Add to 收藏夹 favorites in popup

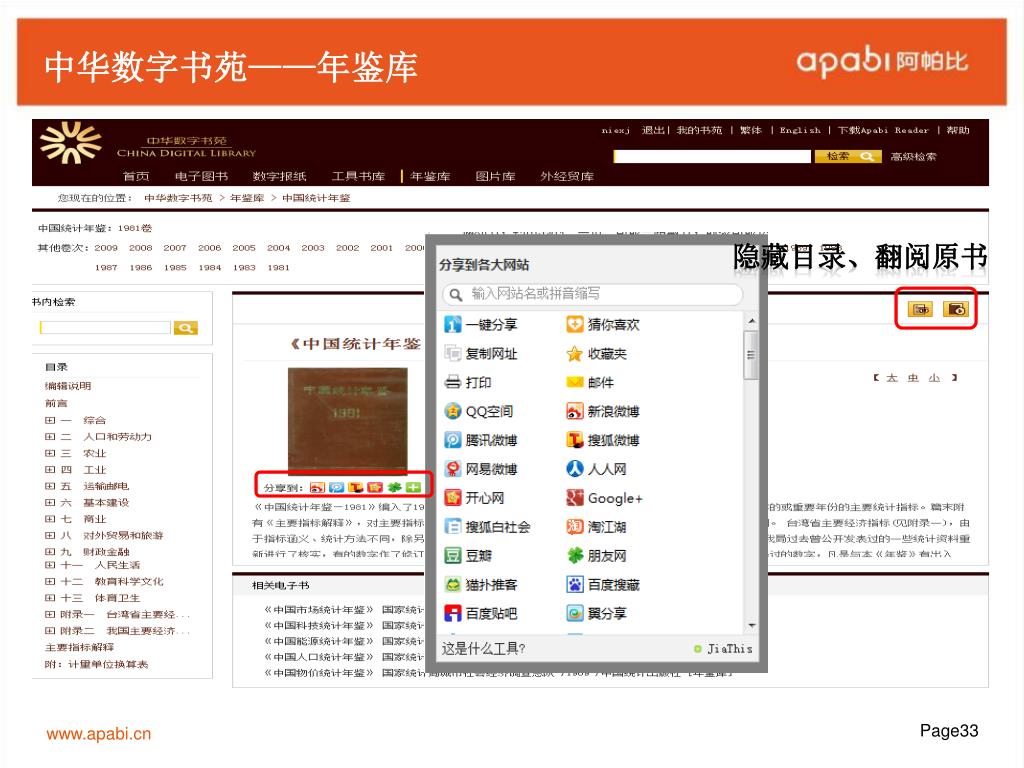click(x=597, y=353)
